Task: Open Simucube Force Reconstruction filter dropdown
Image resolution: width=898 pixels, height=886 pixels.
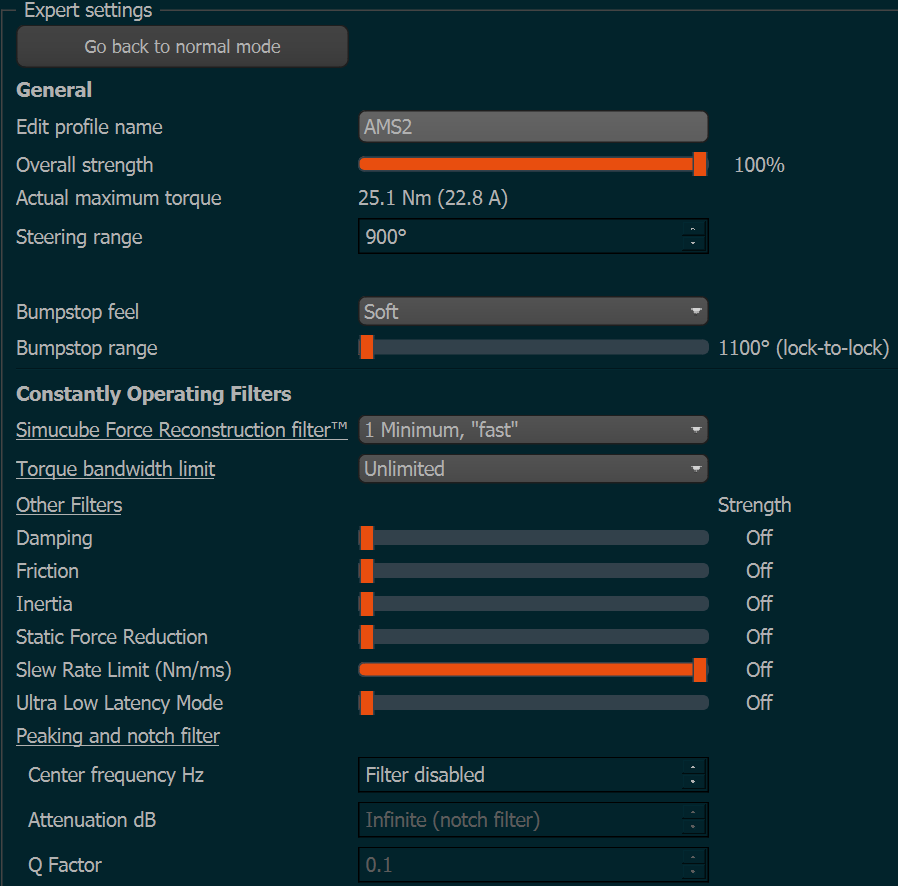Action: point(532,430)
